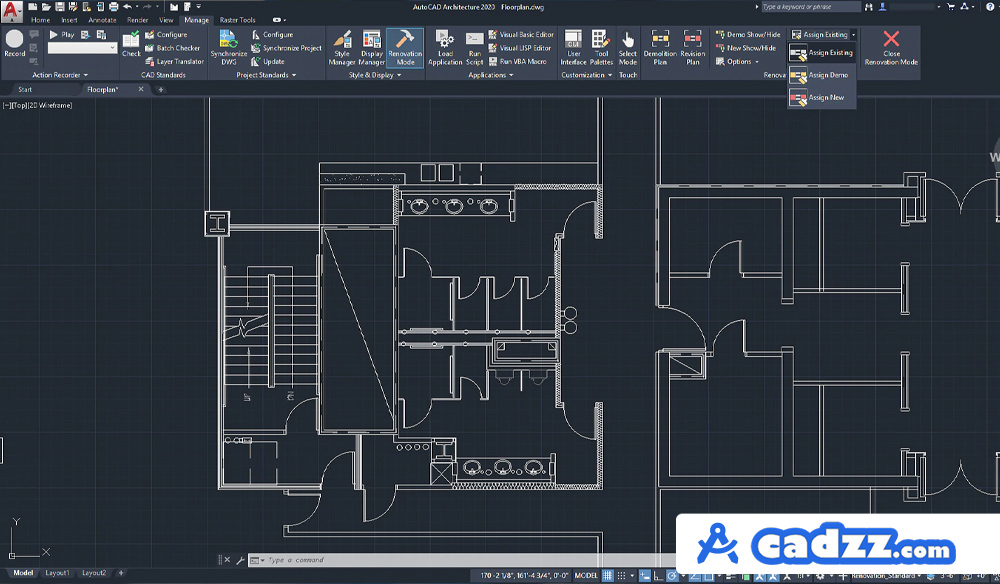Select Assign Existing from the dropdown list

[821, 53]
